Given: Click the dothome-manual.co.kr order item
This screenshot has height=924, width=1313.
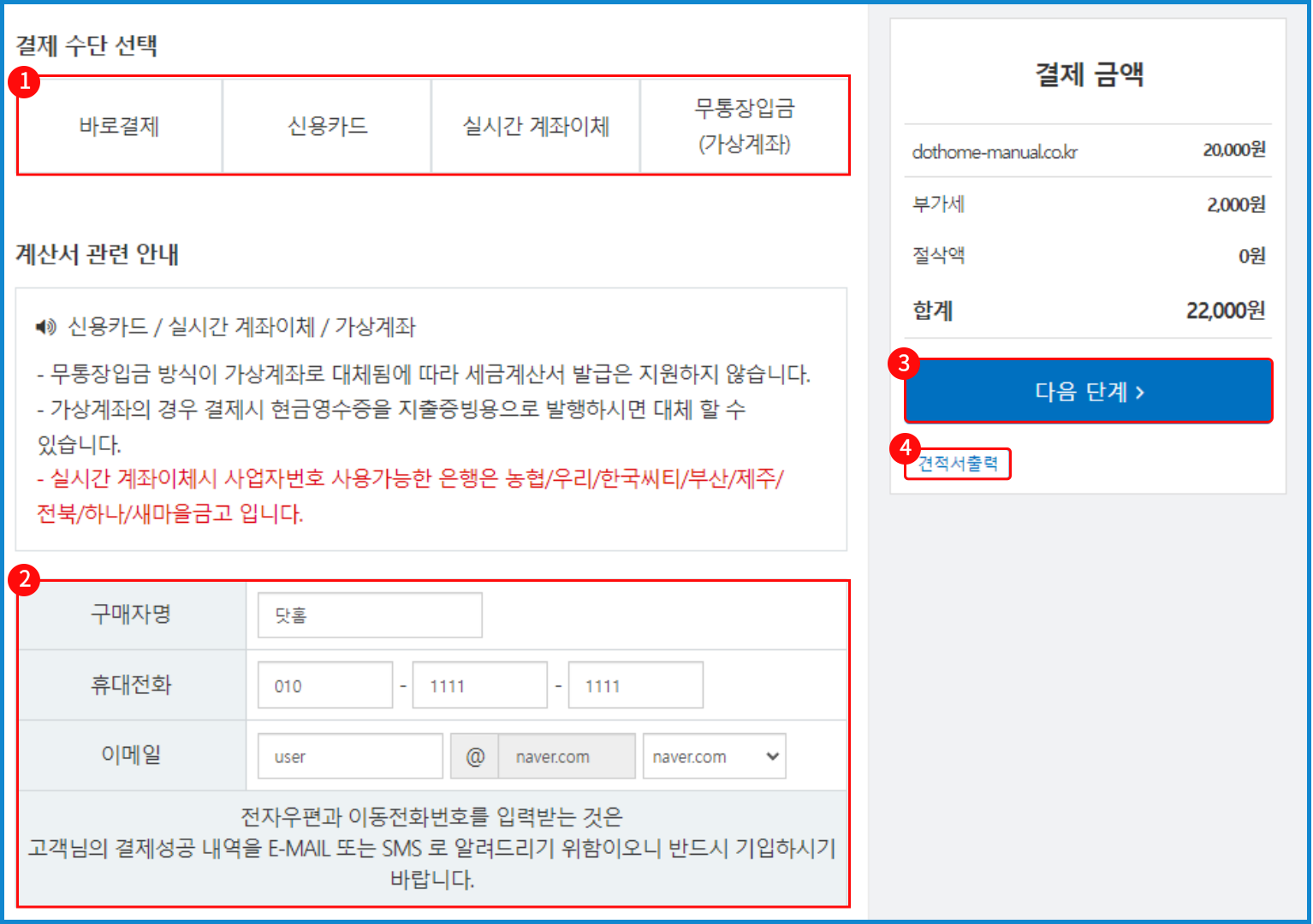Looking at the screenshot, I should (x=995, y=152).
